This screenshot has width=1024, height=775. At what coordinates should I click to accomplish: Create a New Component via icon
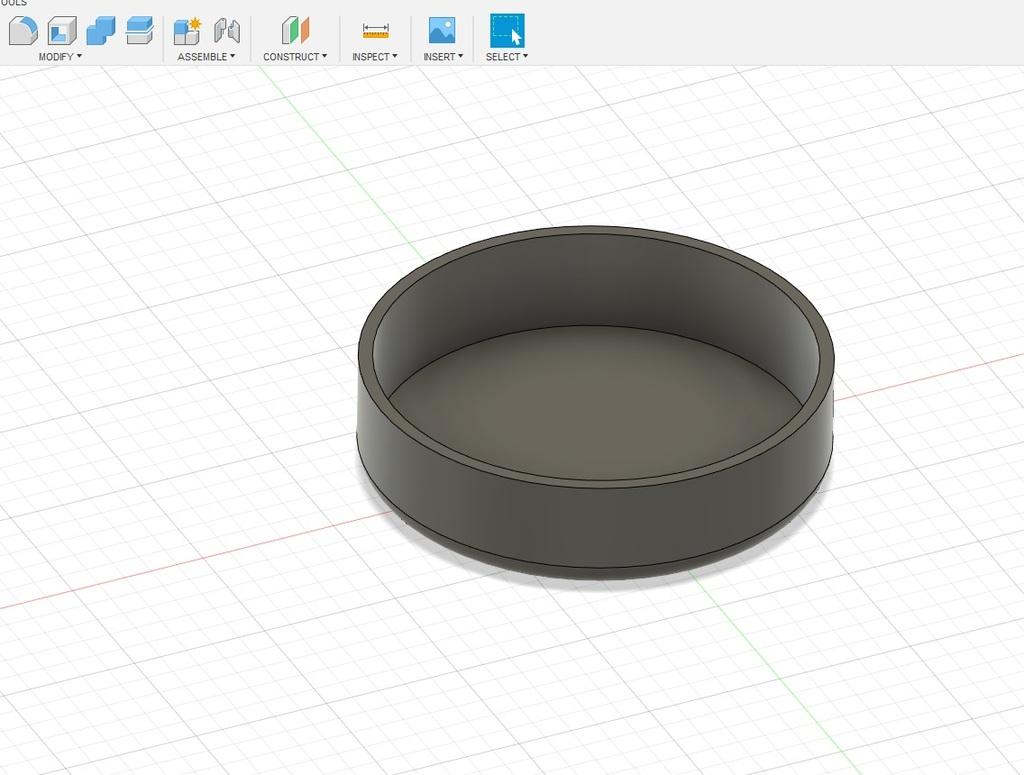click(x=187, y=31)
